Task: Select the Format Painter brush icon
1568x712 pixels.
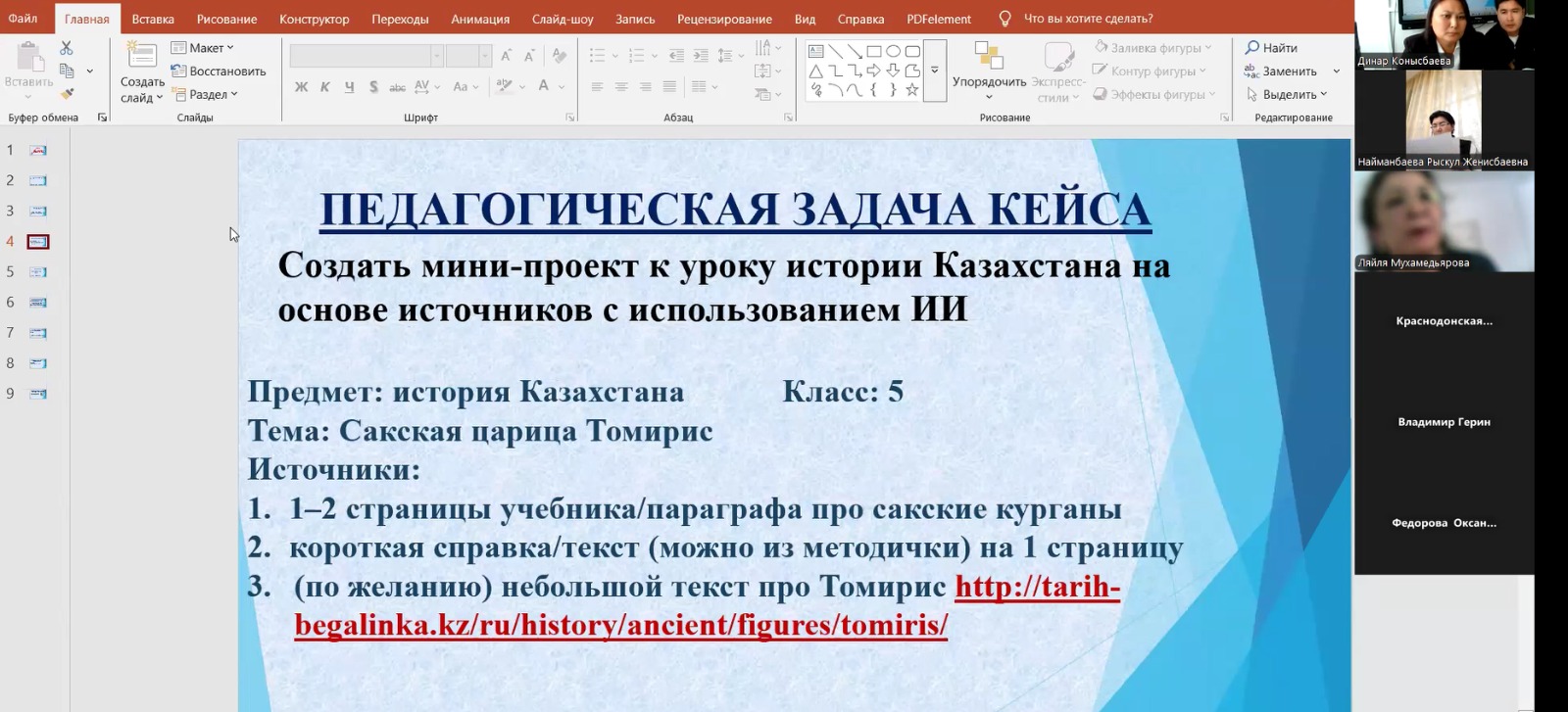Action: point(67,94)
